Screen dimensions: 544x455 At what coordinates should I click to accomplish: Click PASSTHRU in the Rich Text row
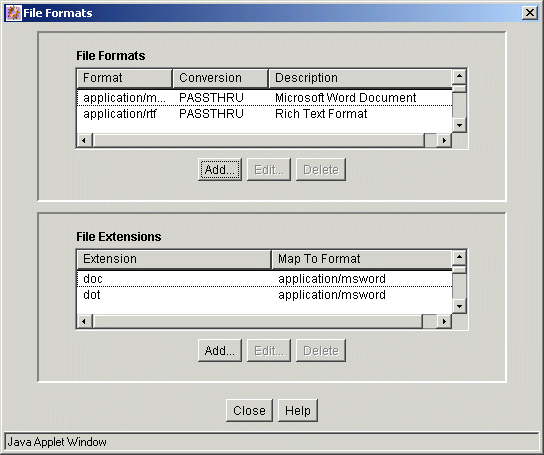click(x=211, y=114)
